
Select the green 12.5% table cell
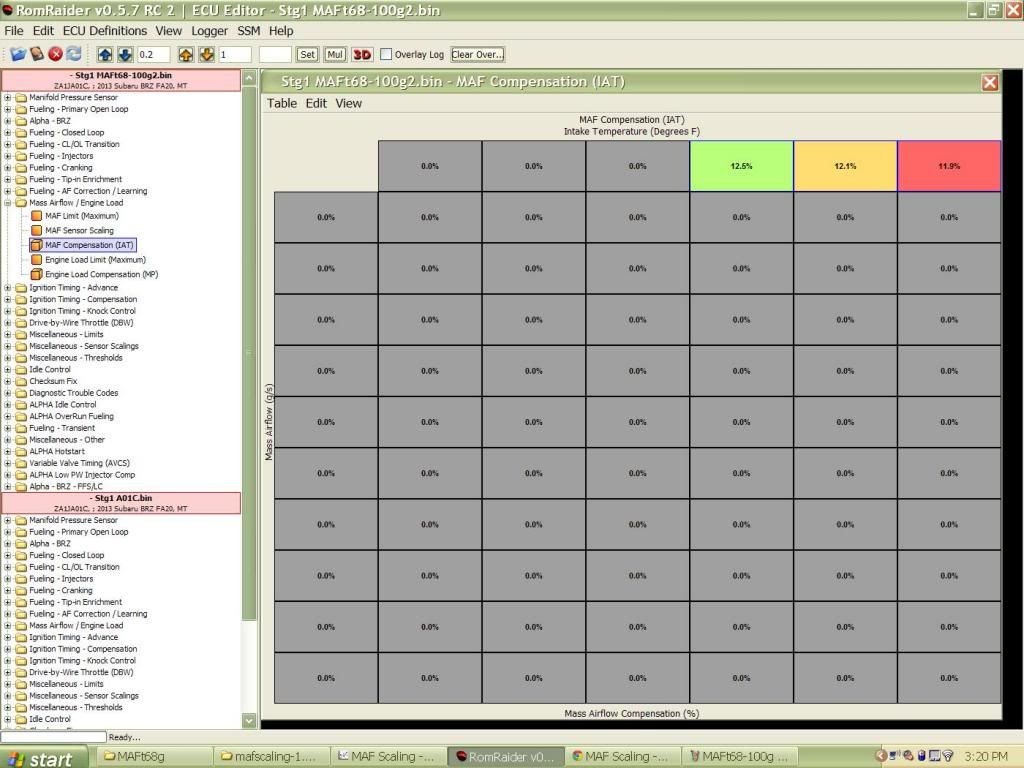point(741,166)
